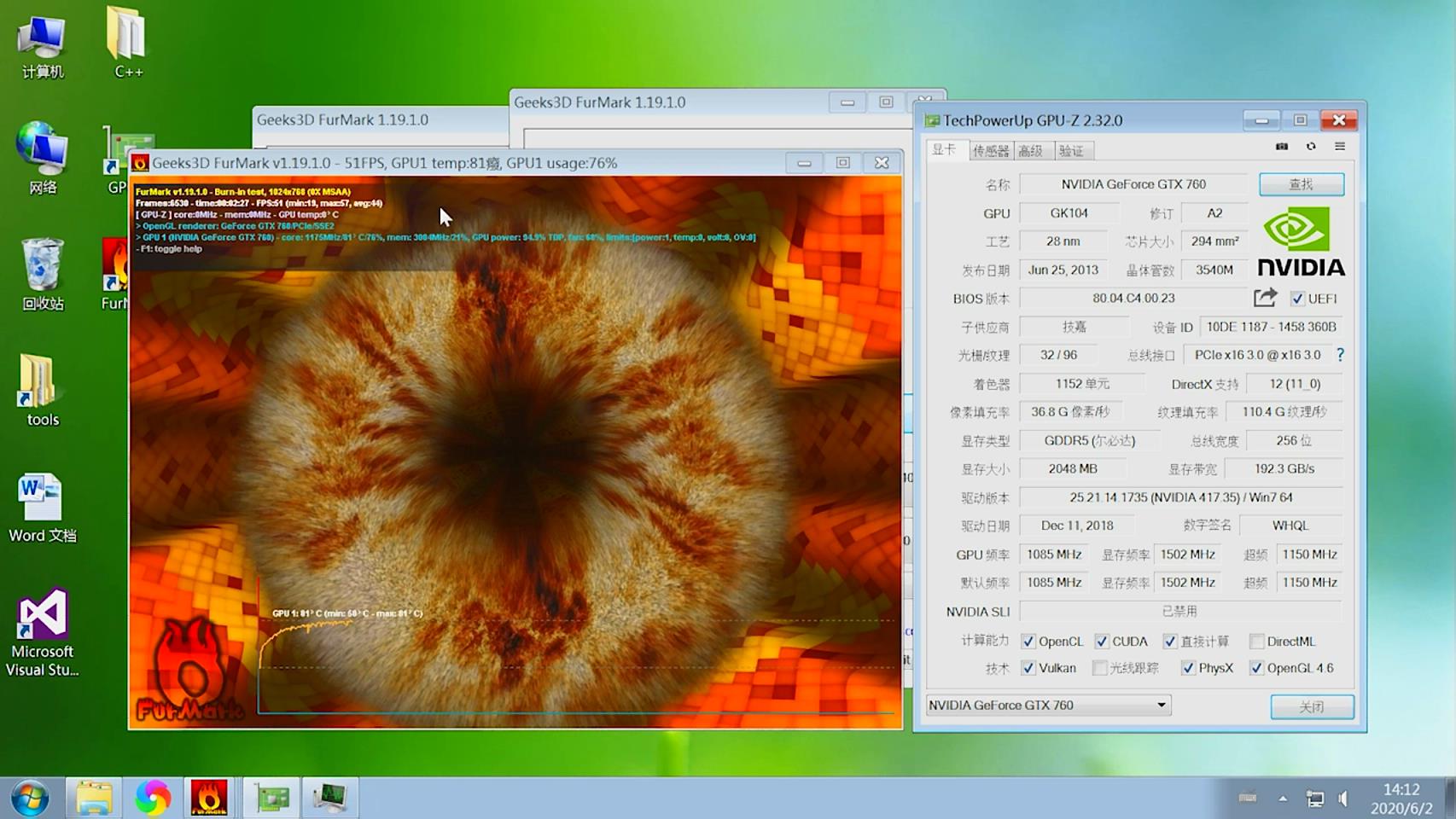Toggle the PhysX checkbox
Viewport: 1456px width, 819px height.
click(1188, 668)
